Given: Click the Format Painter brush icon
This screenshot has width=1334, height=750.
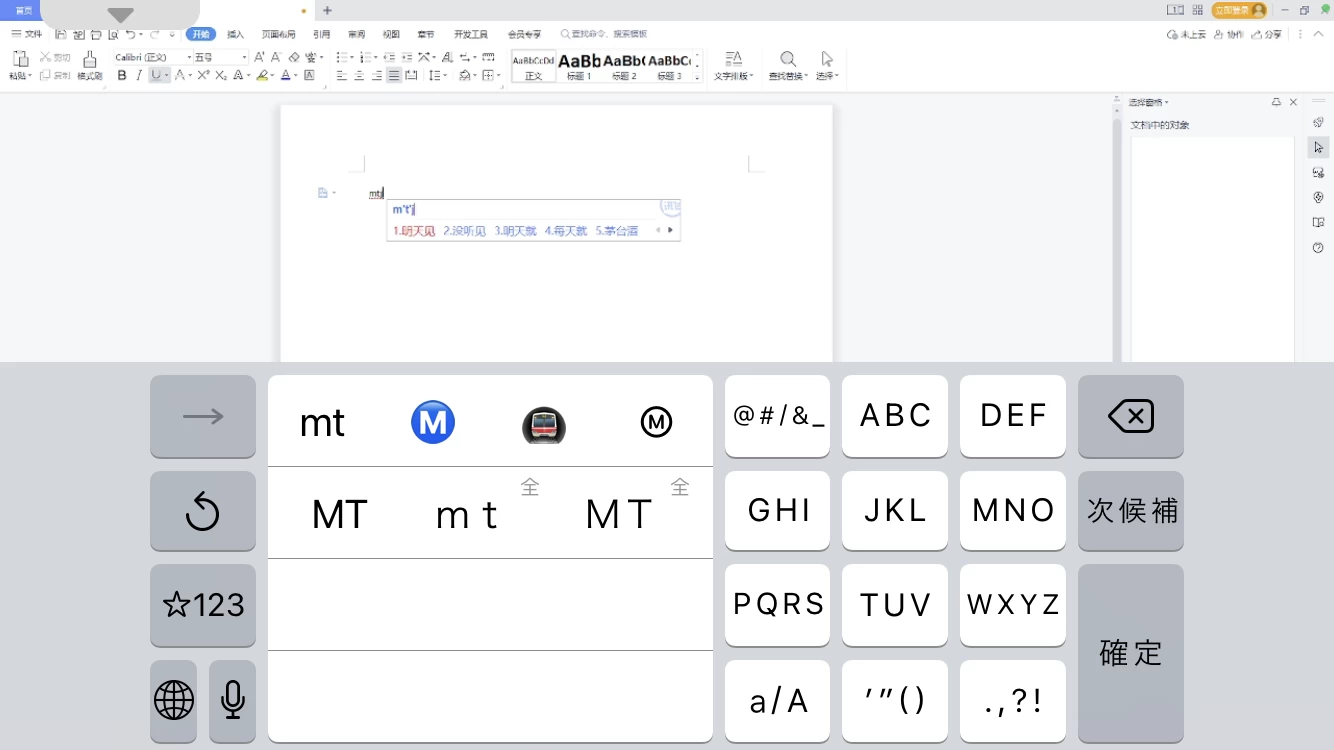Looking at the screenshot, I should 90,59.
